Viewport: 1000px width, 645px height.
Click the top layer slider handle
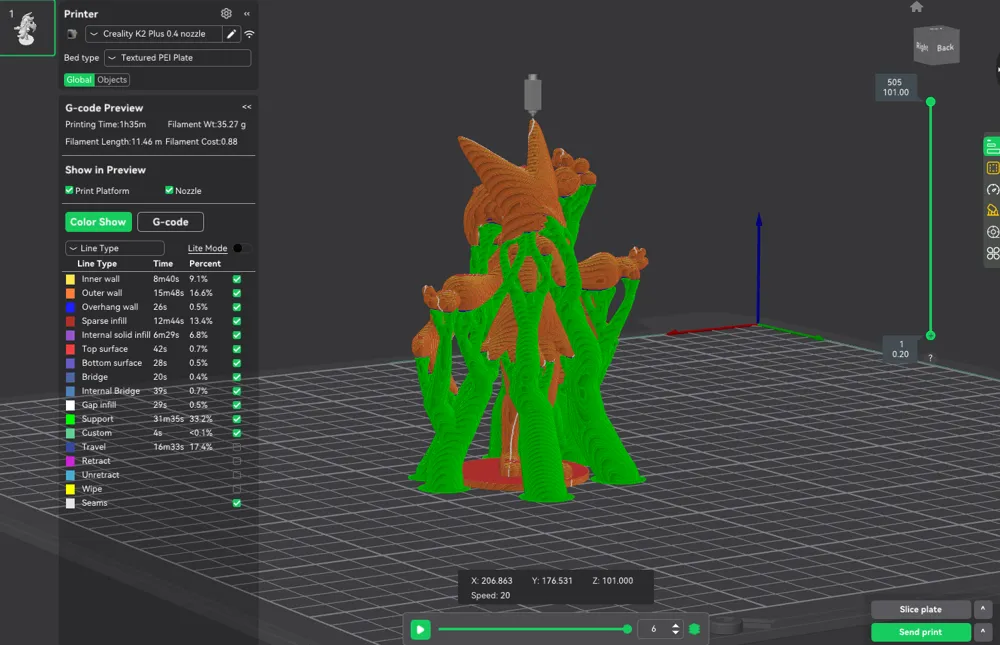tap(930, 102)
